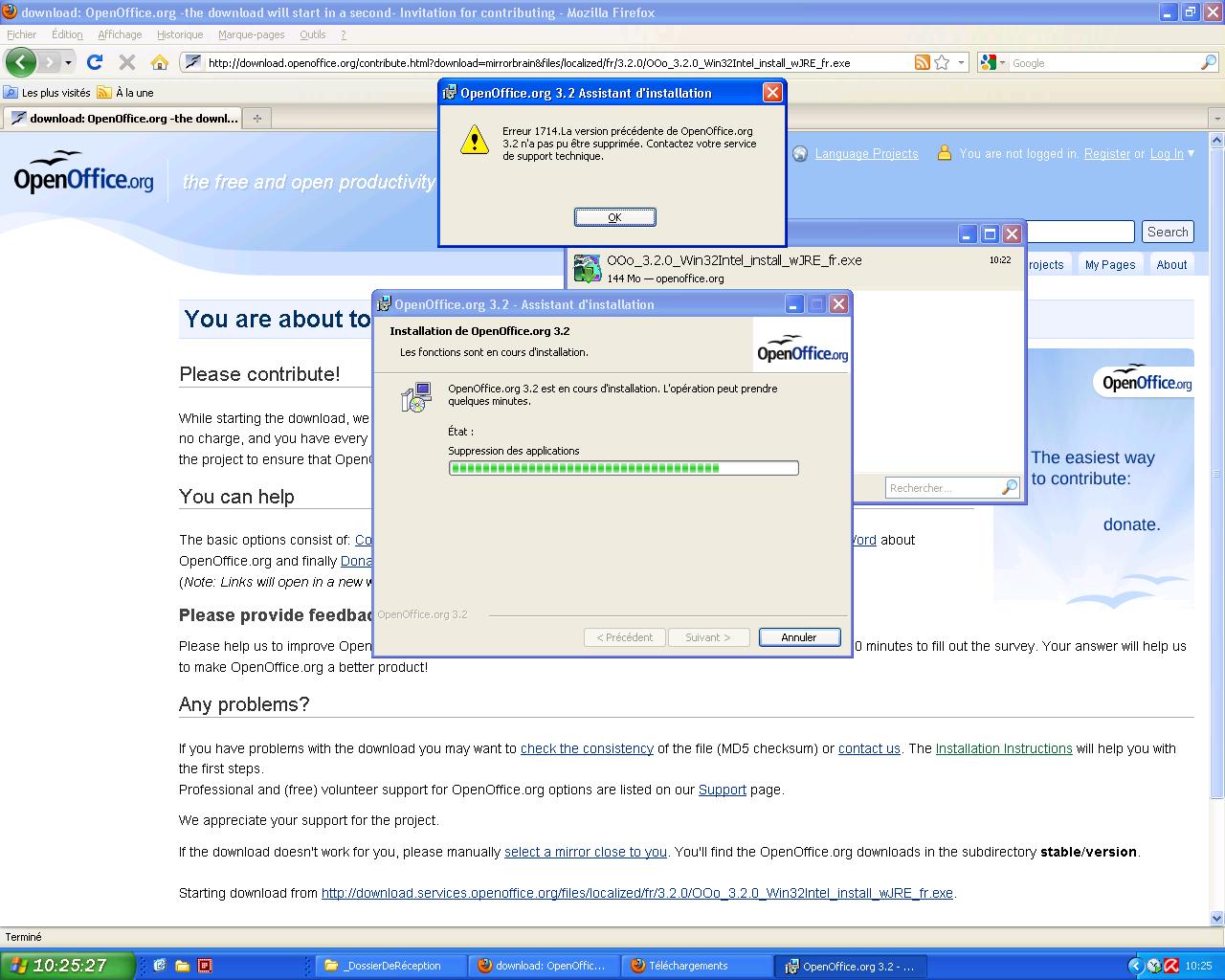Open the About tab on the website

coord(1171,265)
